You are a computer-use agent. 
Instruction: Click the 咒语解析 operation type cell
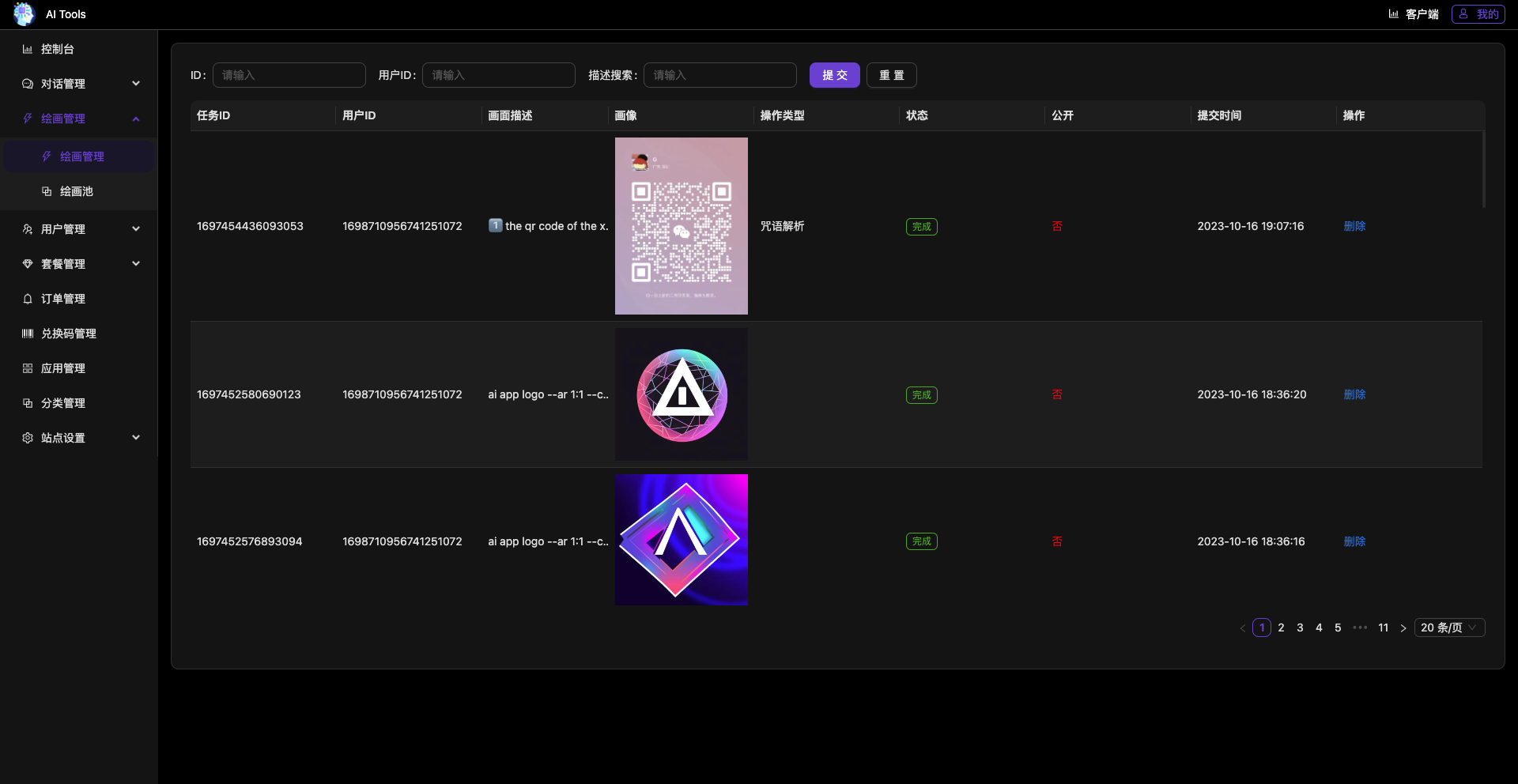782,226
